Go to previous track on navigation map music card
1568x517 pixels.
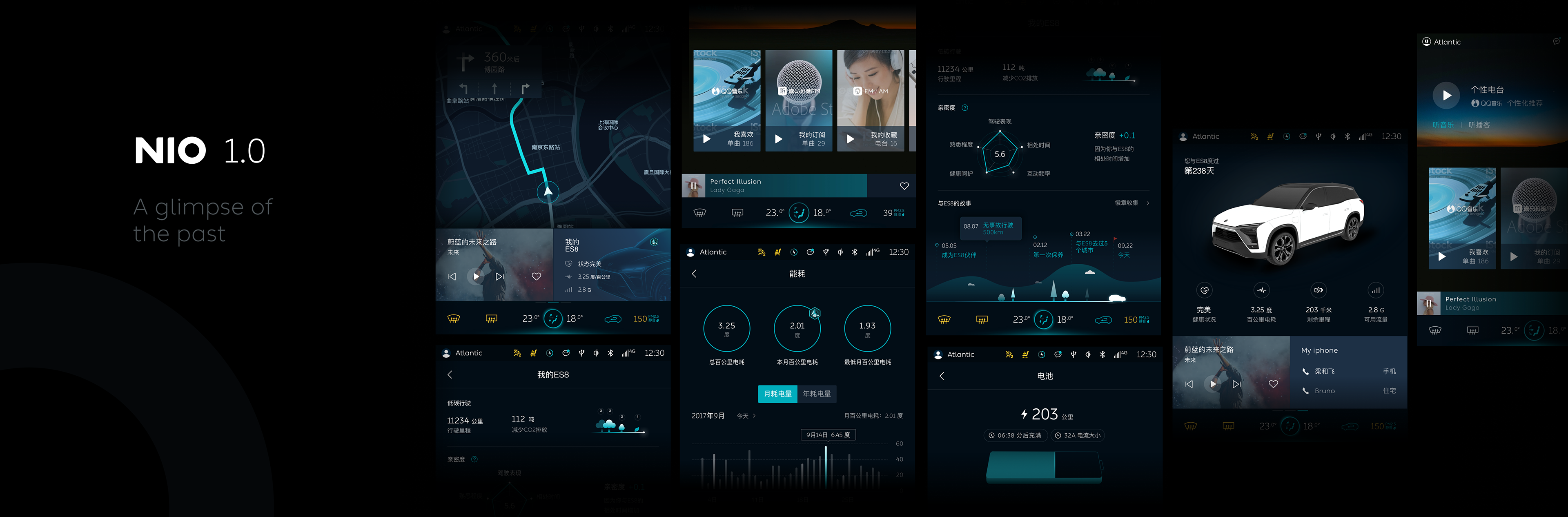[x=452, y=276]
